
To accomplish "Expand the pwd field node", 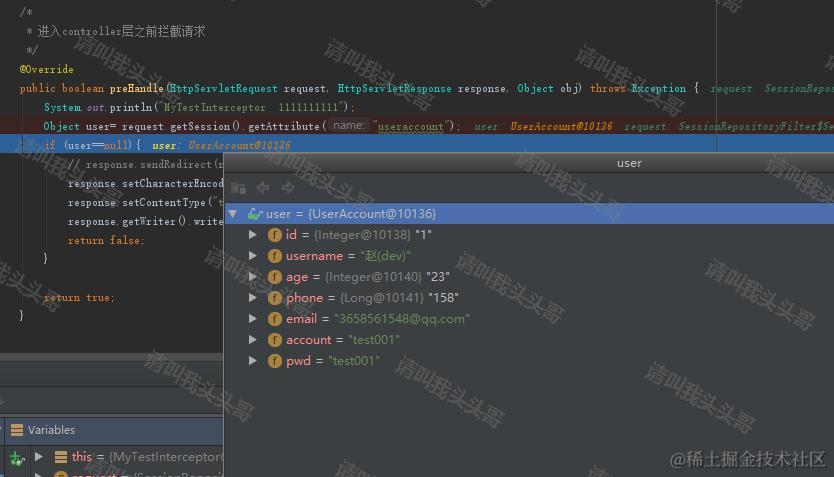I will 253,361.
